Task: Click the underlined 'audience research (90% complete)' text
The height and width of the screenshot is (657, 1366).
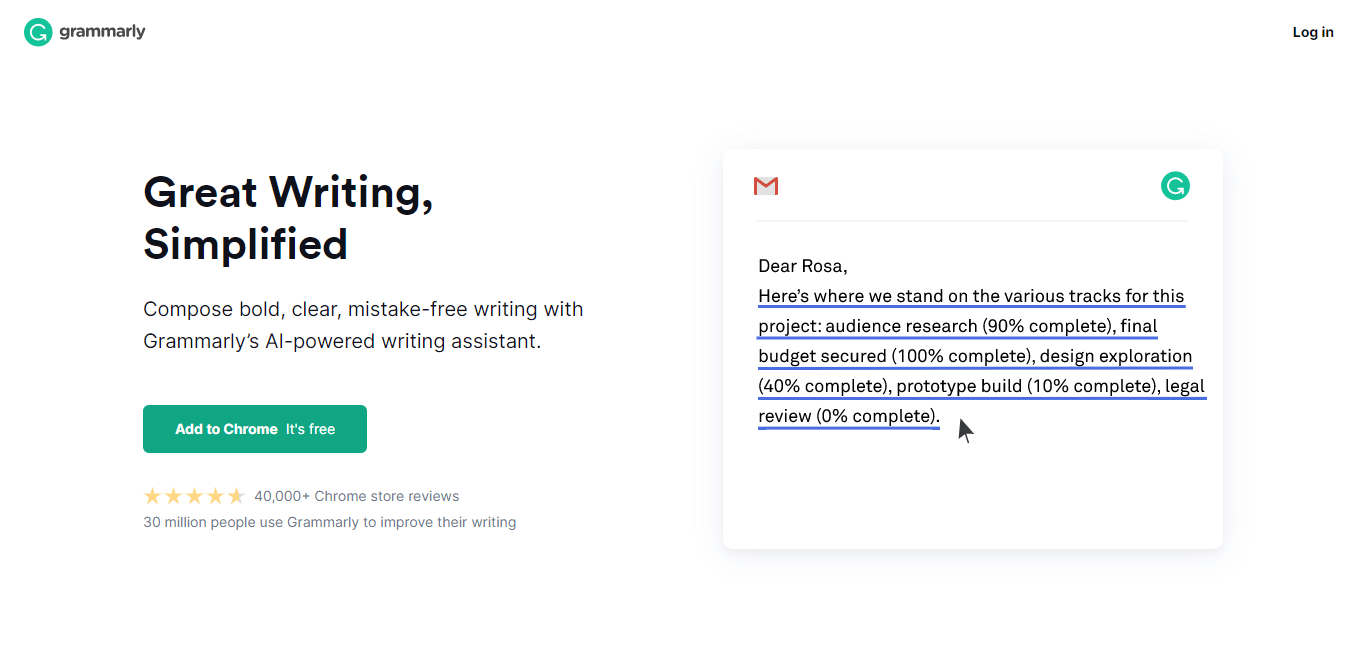Action: (x=967, y=326)
